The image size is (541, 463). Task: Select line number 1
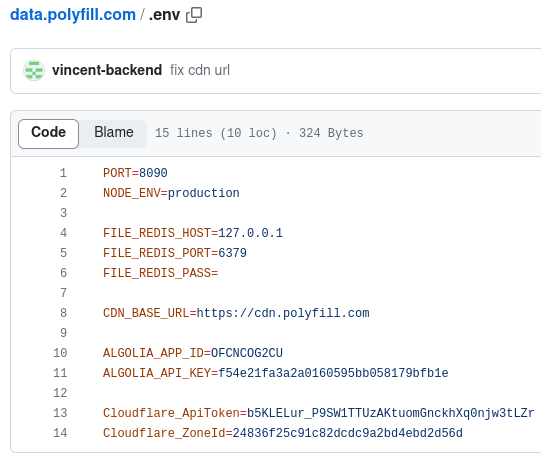point(63,173)
